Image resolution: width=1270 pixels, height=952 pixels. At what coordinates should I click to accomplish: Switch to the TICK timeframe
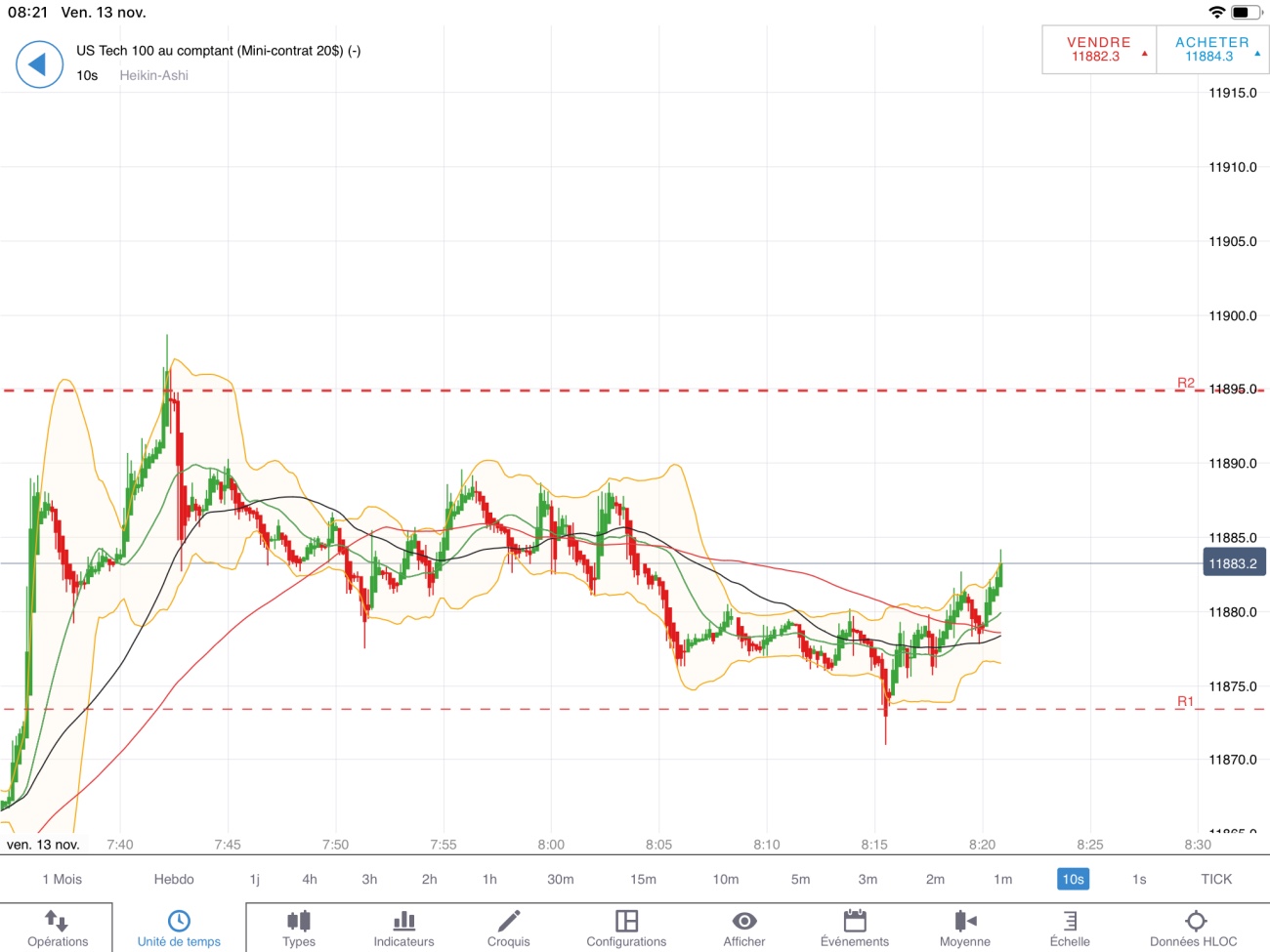(1216, 879)
